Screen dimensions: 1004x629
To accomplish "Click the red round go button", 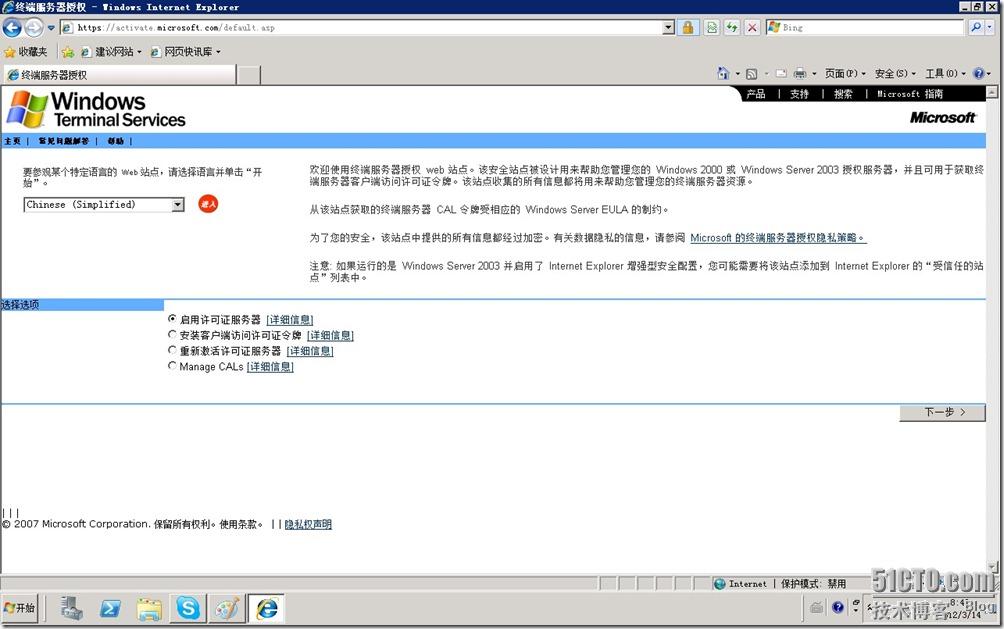I will click(208, 204).
